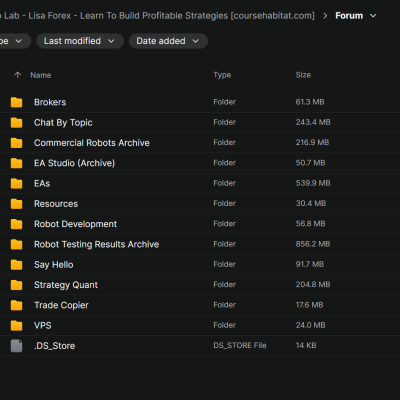Click the .DS_Store file icon
400x400 pixels.
(x=16, y=346)
